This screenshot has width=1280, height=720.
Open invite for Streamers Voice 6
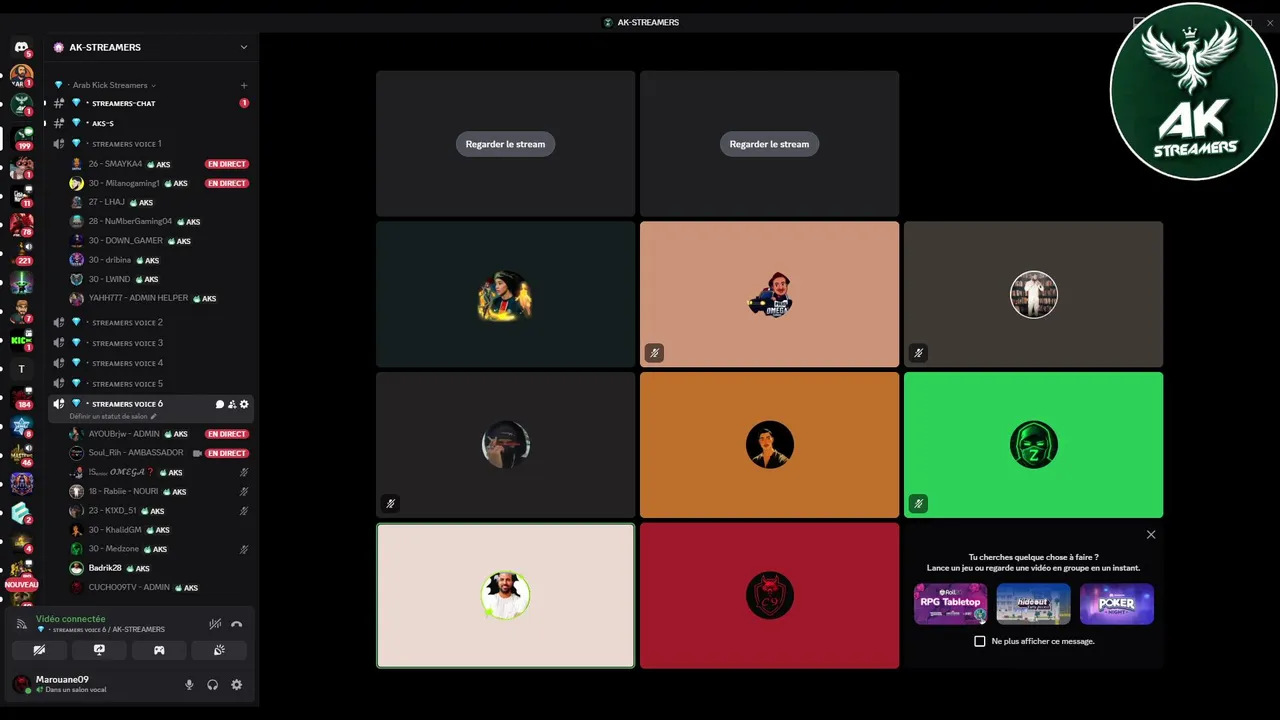pos(232,404)
